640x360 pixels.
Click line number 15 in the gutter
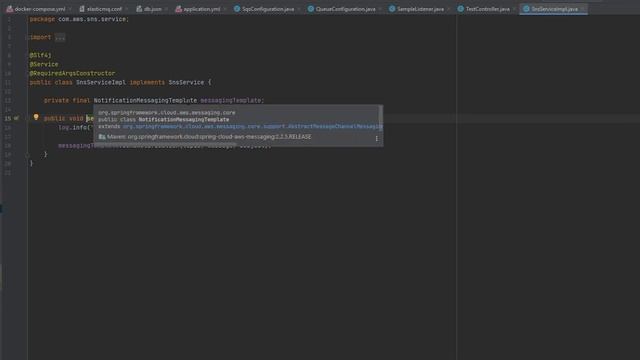pyautogui.click(x=8, y=118)
